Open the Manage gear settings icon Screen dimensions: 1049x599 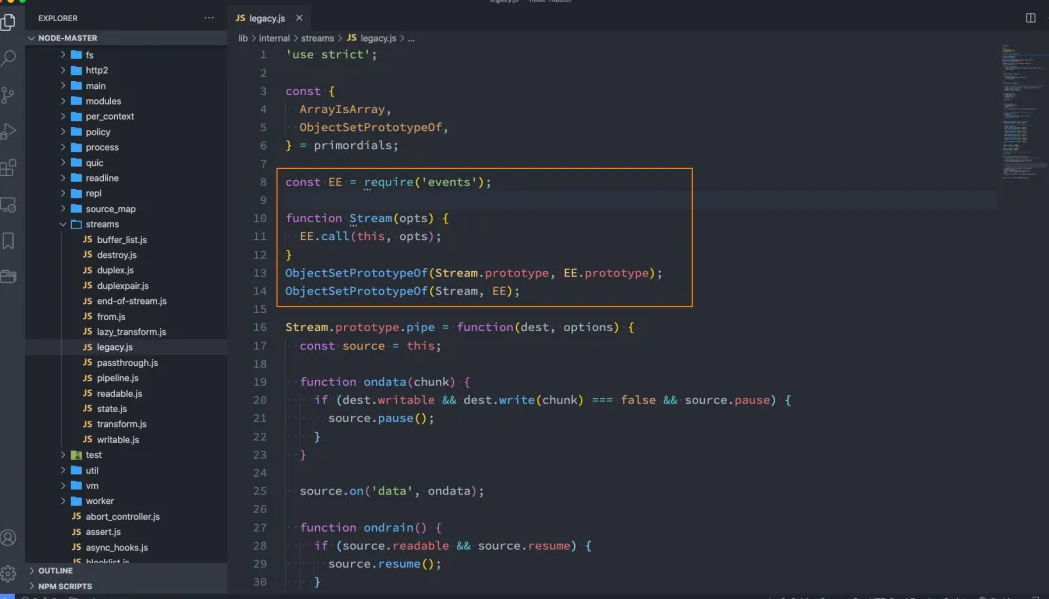click(x=9, y=573)
